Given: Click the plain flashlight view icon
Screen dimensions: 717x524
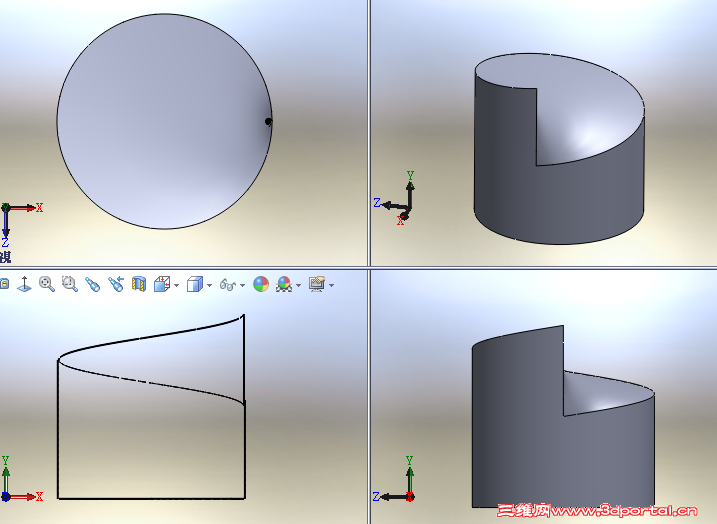Looking at the screenshot, I should (93, 284).
